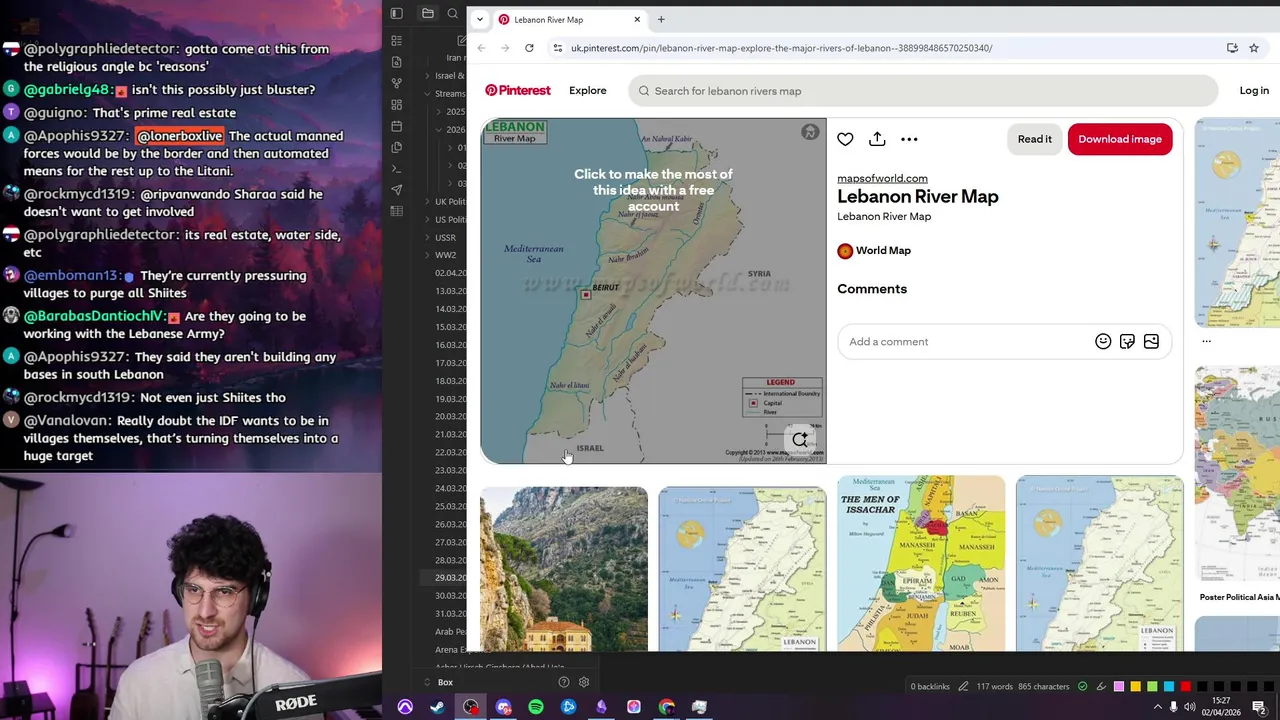
Task: Open Obsidian command palette terminal icon
Action: click(x=397, y=168)
